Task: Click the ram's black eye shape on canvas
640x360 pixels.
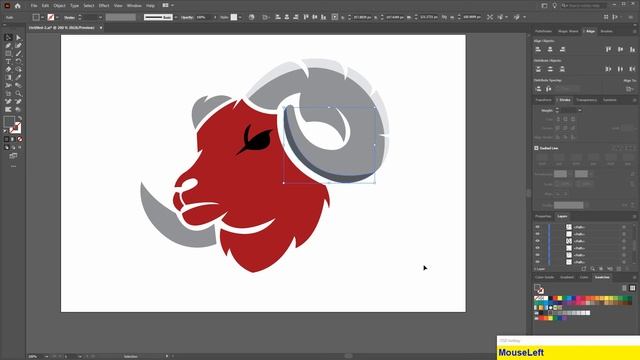Action: [x=258, y=141]
